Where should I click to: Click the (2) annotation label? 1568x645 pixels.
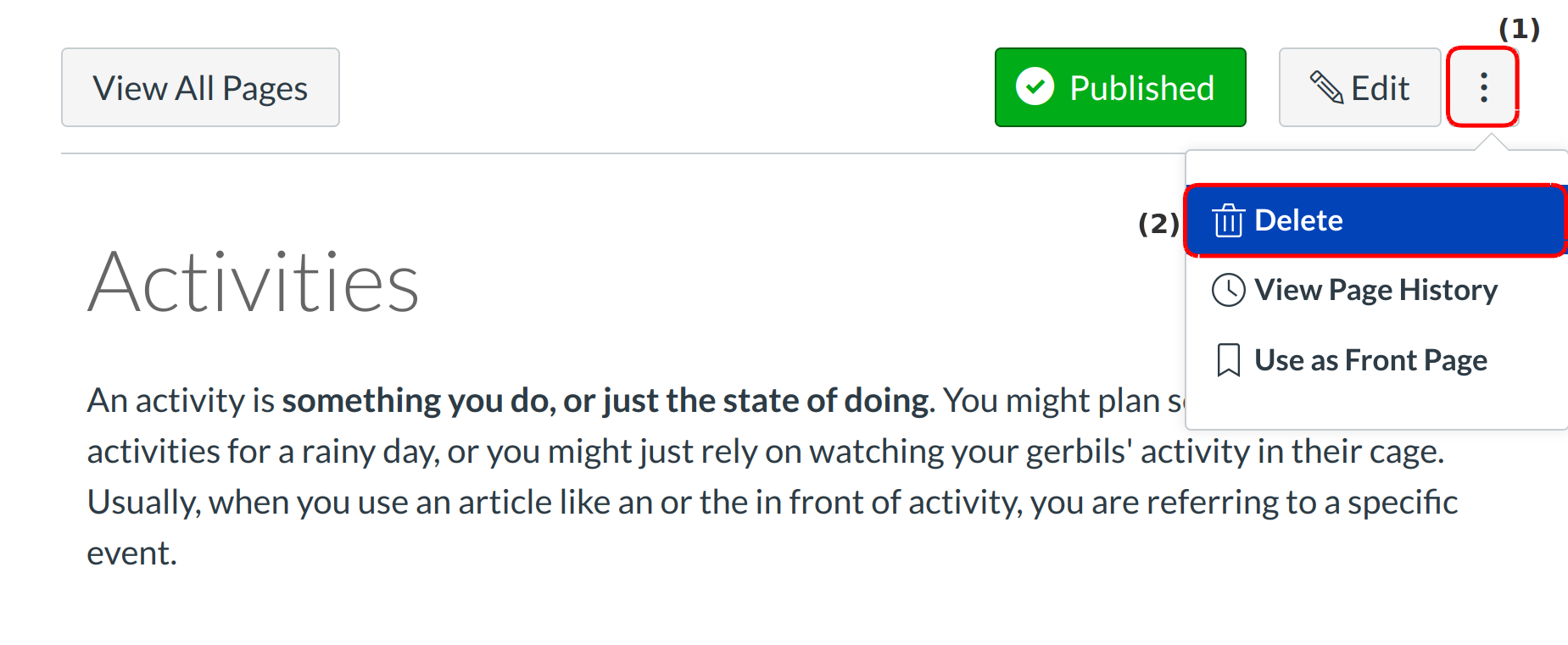tap(1158, 223)
